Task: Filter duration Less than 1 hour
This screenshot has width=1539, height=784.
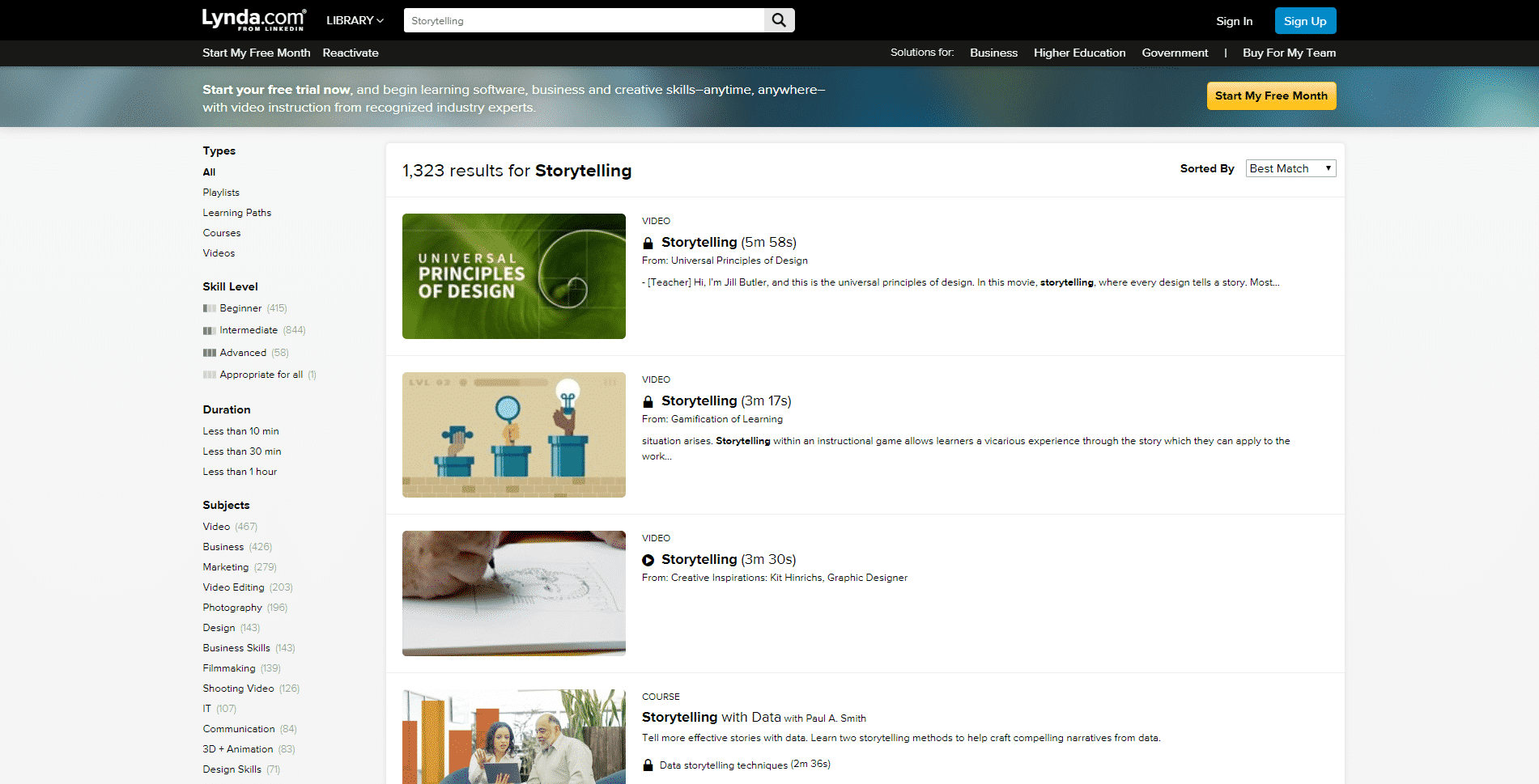Action: (x=240, y=472)
